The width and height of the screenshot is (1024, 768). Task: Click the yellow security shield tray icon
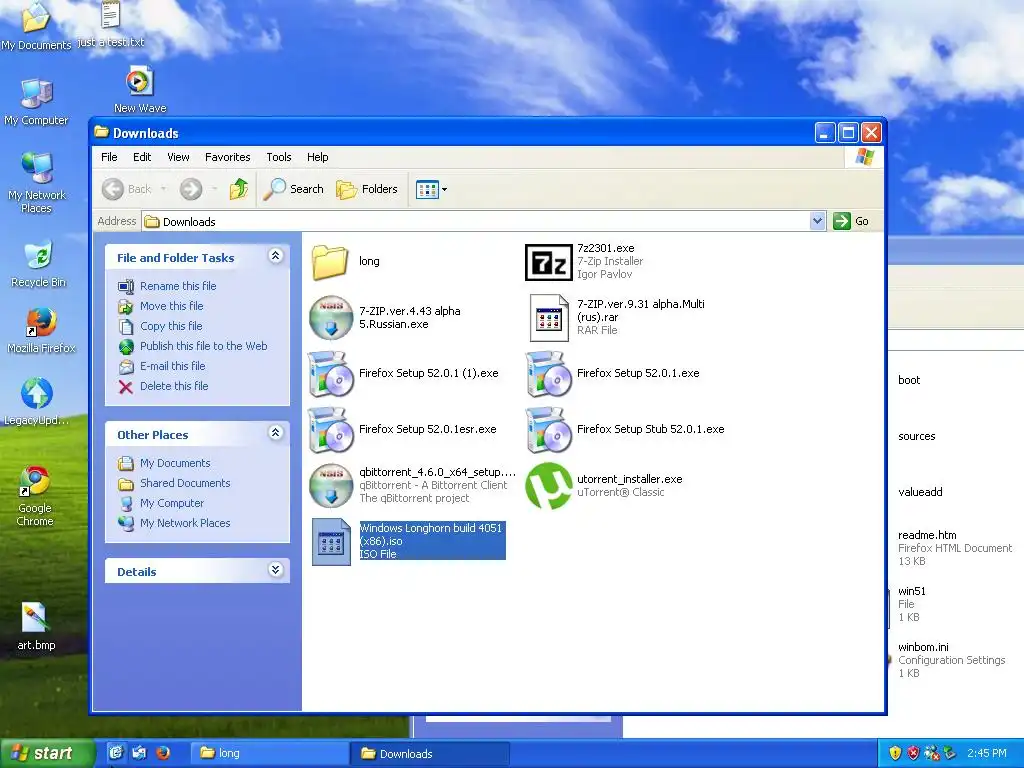point(895,753)
